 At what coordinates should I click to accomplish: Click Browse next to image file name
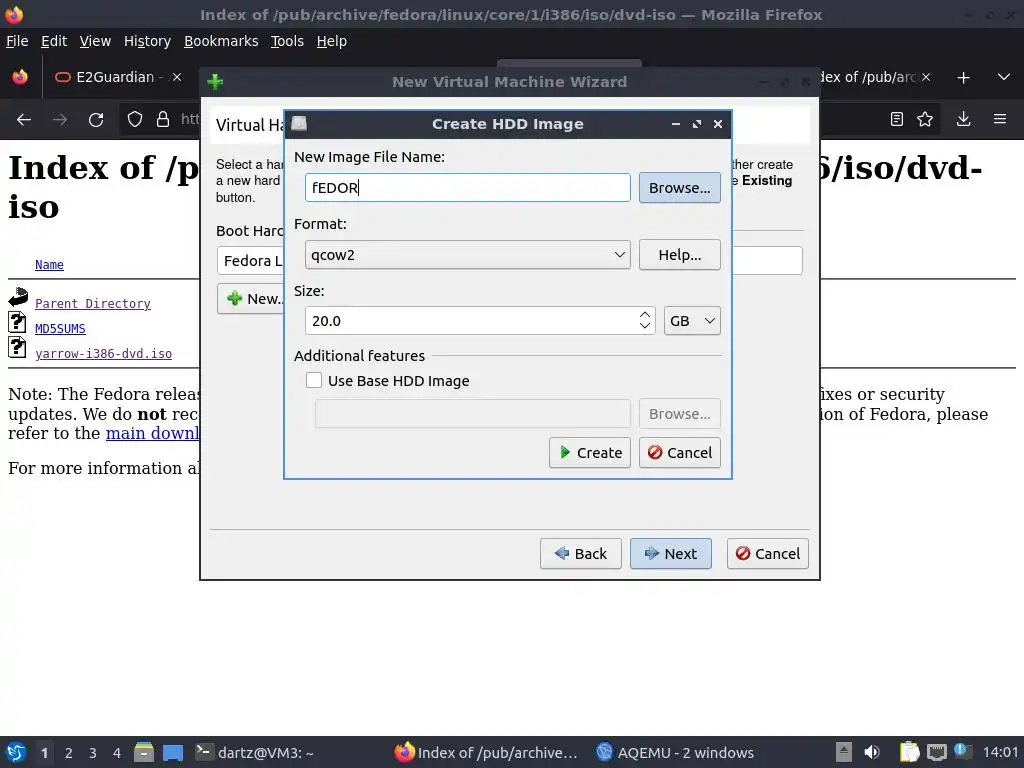[x=679, y=187]
